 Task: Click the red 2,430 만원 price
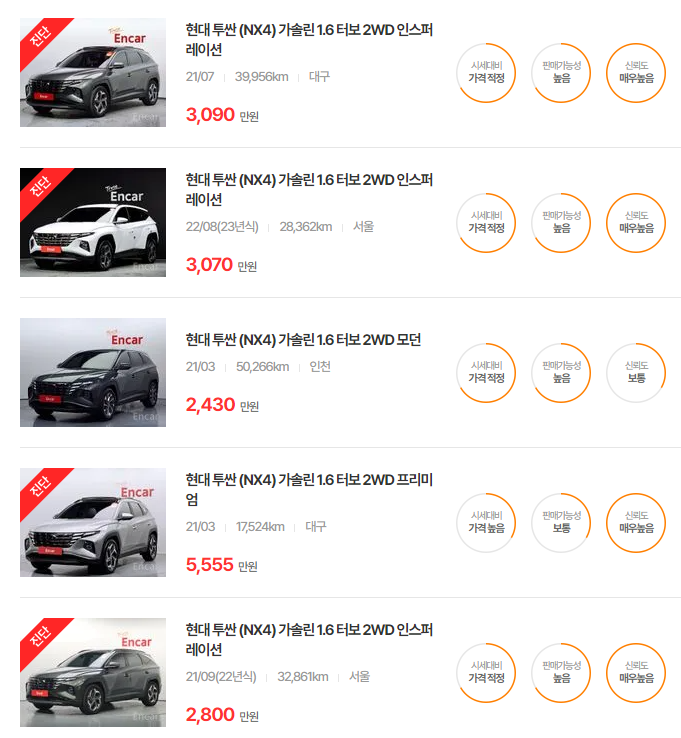(222, 405)
